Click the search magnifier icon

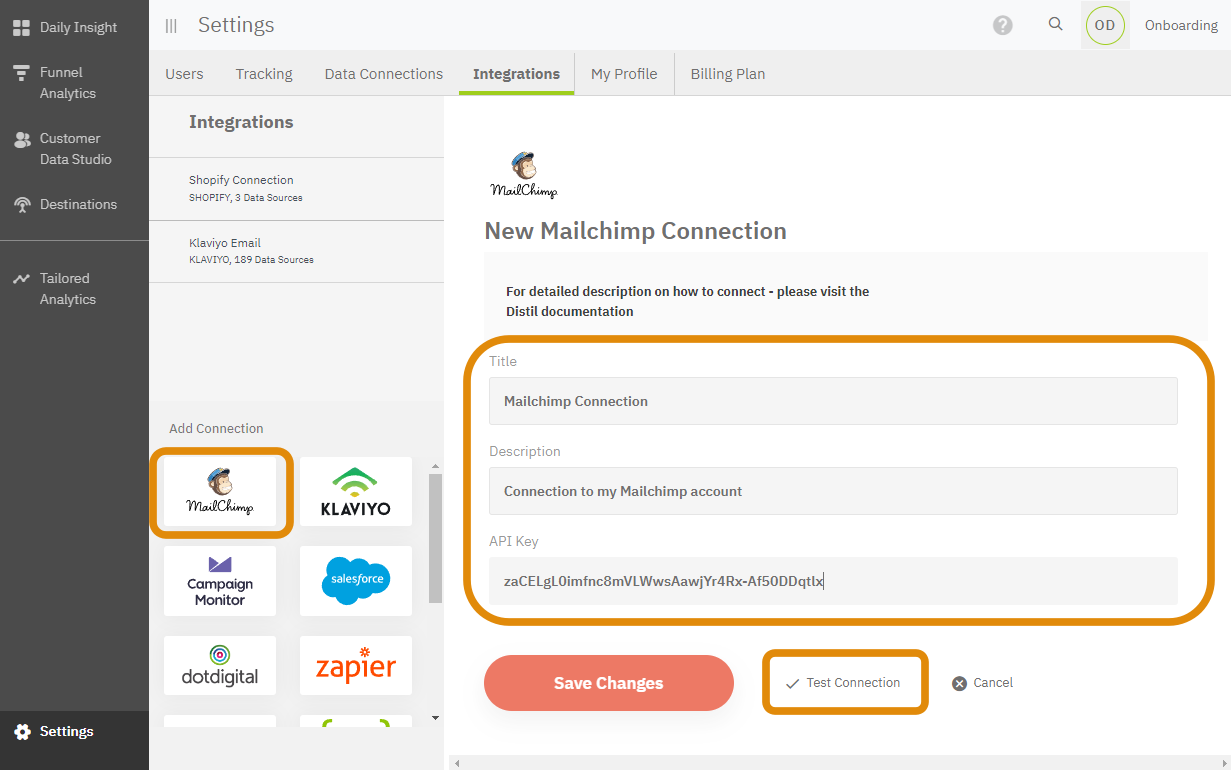[1055, 24]
